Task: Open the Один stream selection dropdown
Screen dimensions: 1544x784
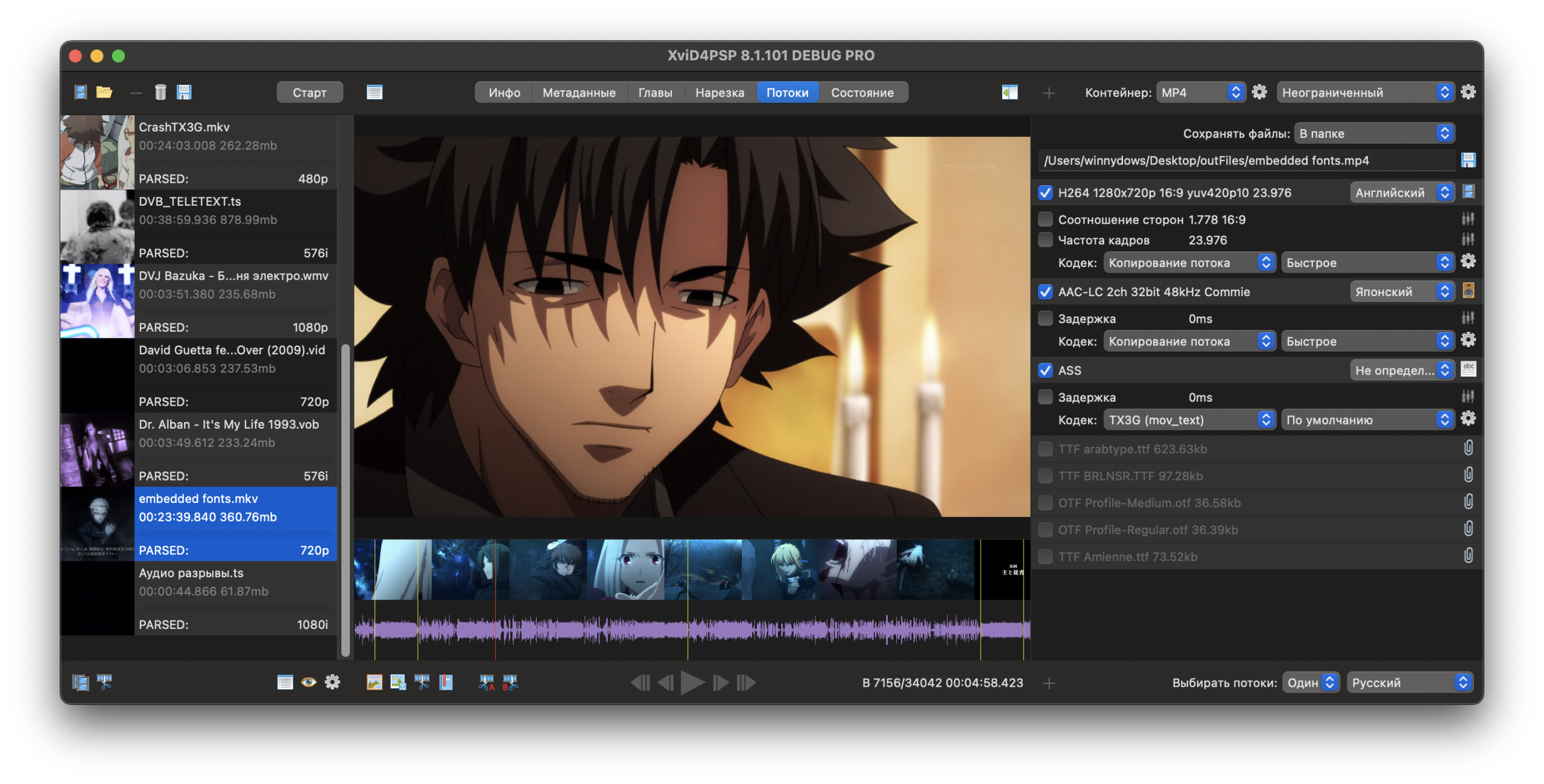Action: [x=1311, y=683]
